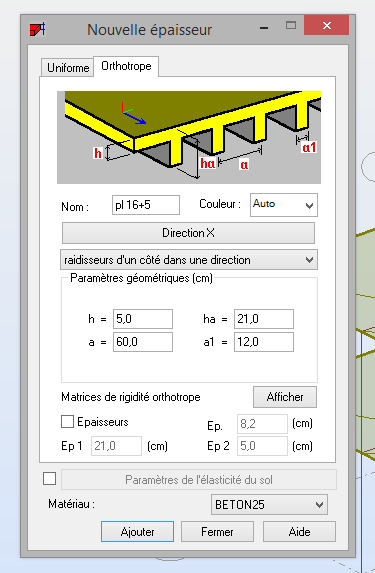Expand the stiffener type dropdown

(x=189, y=260)
